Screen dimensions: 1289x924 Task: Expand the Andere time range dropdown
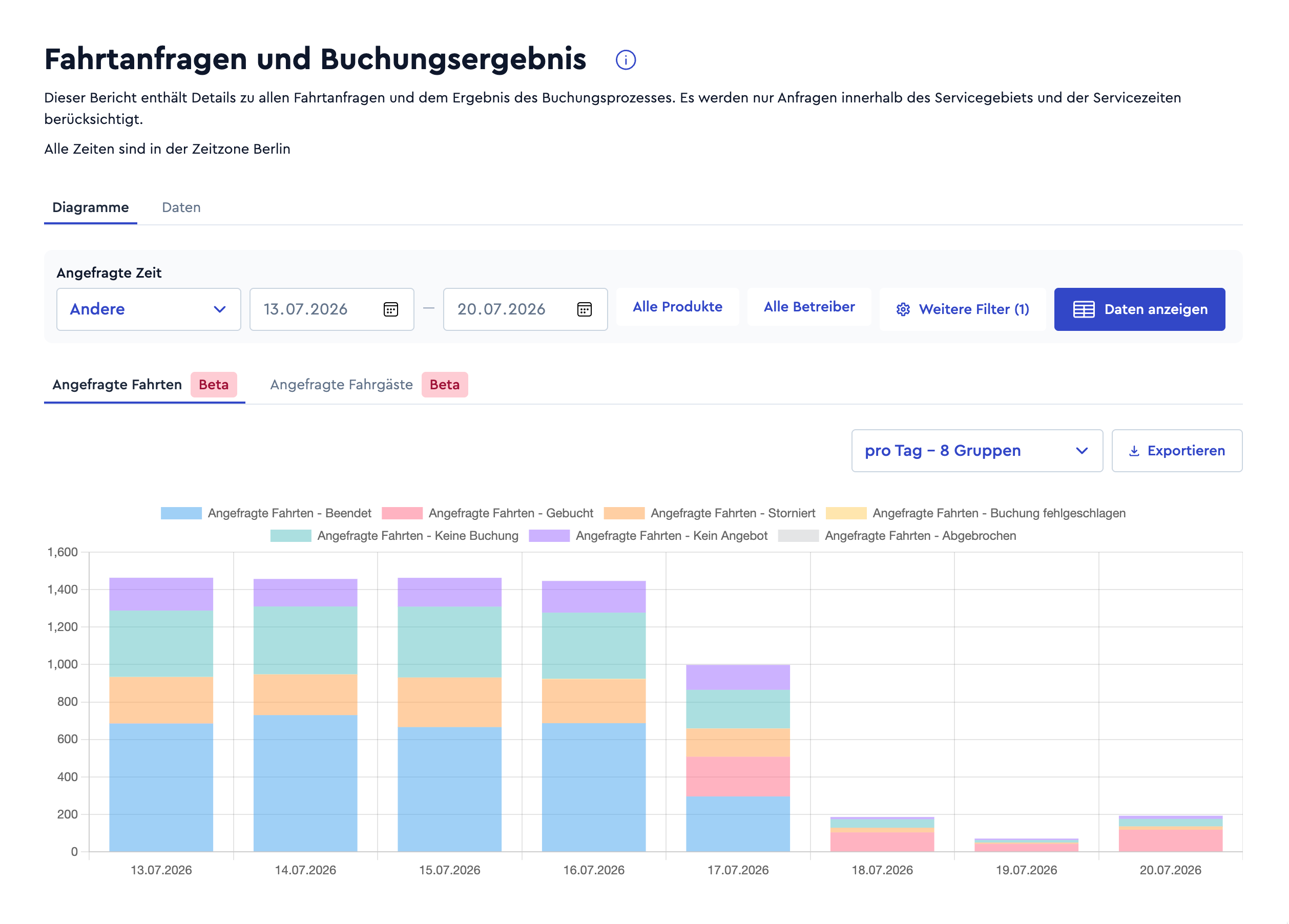pos(149,309)
